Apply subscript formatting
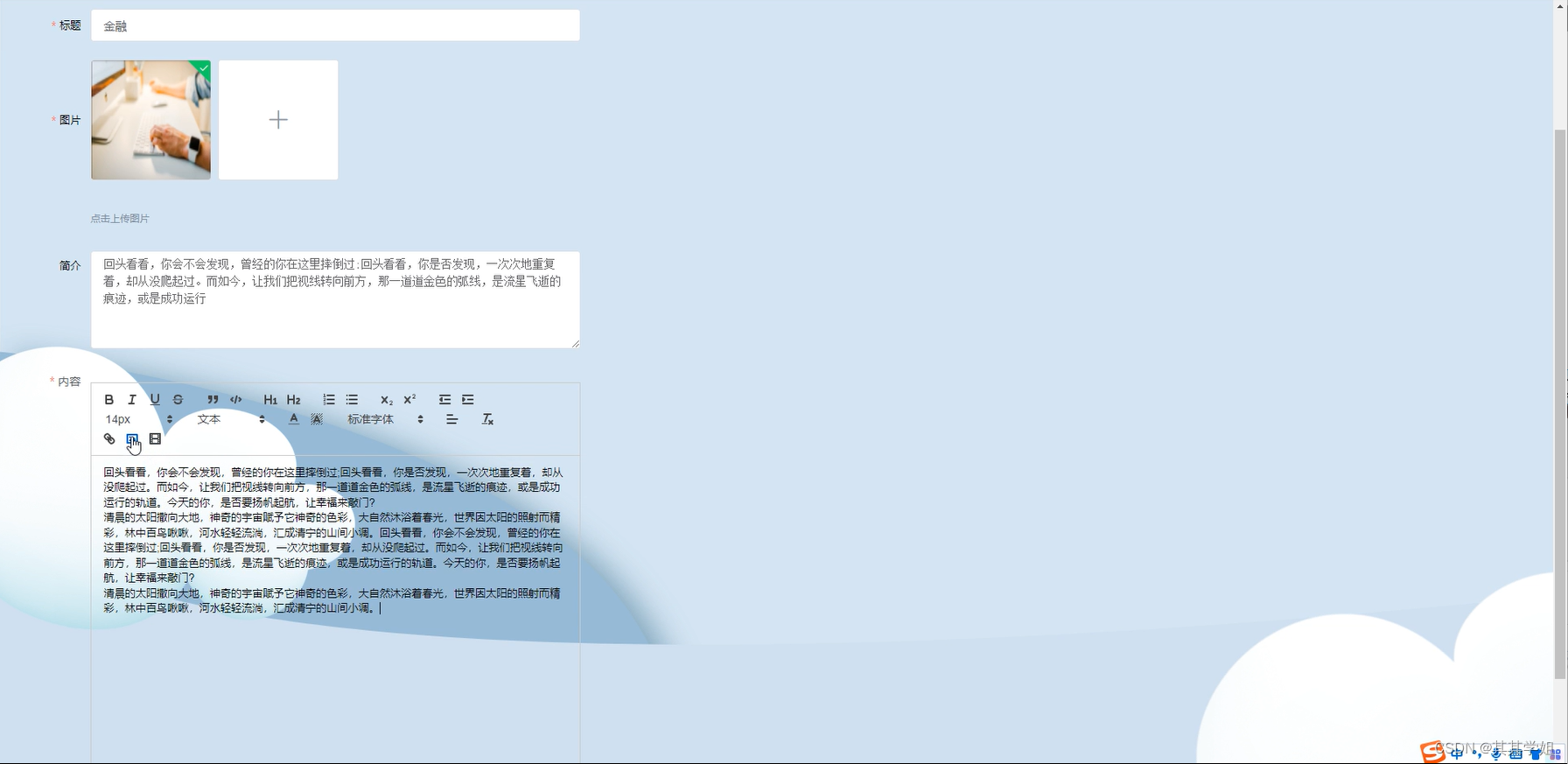 click(386, 400)
